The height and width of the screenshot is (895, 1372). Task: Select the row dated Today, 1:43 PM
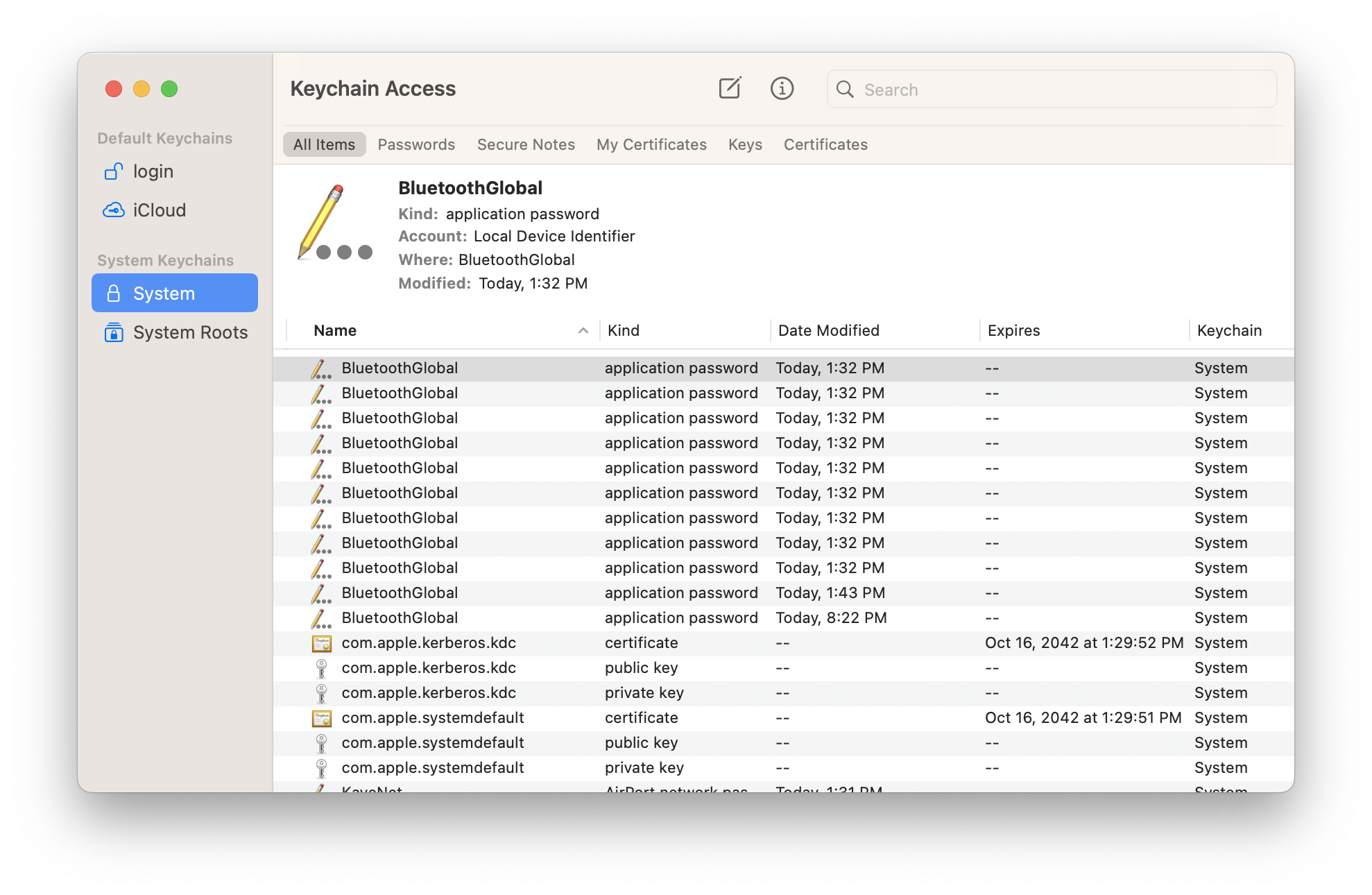tap(784, 593)
